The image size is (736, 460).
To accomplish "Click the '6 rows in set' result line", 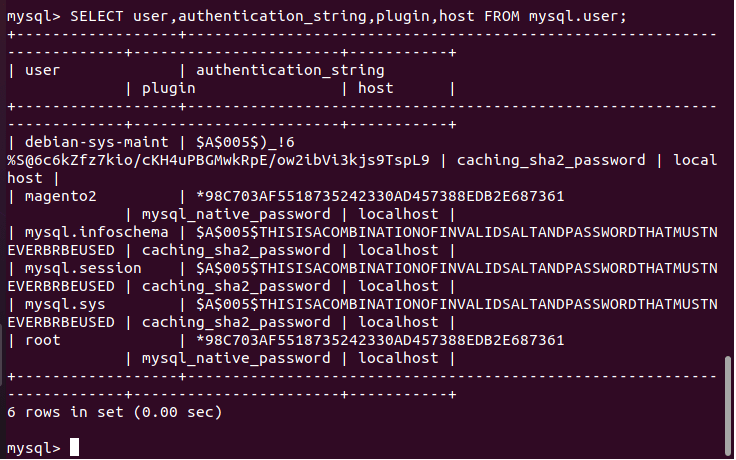I will (115, 412).
